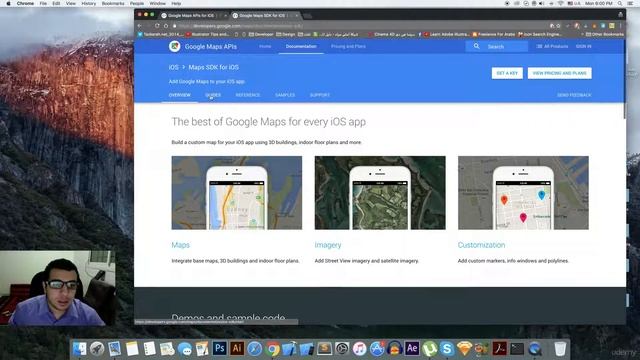Click the browser back arrow
640x360 pixels.
(x=140, y=26)
